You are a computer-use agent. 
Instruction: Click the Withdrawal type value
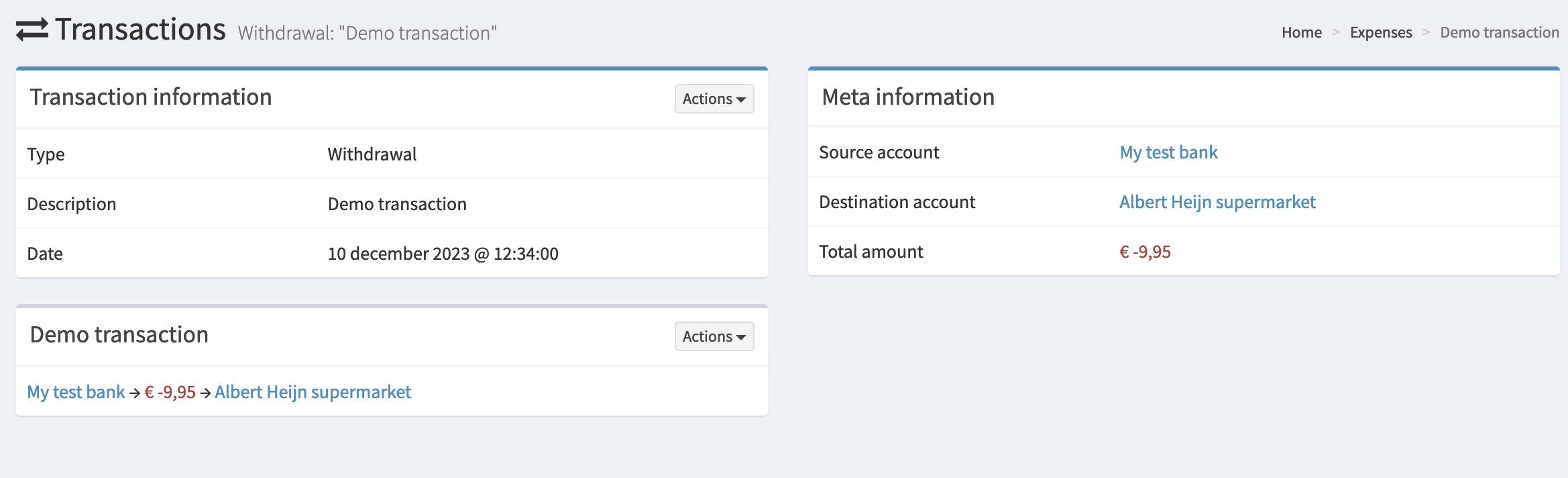(372, 154)
